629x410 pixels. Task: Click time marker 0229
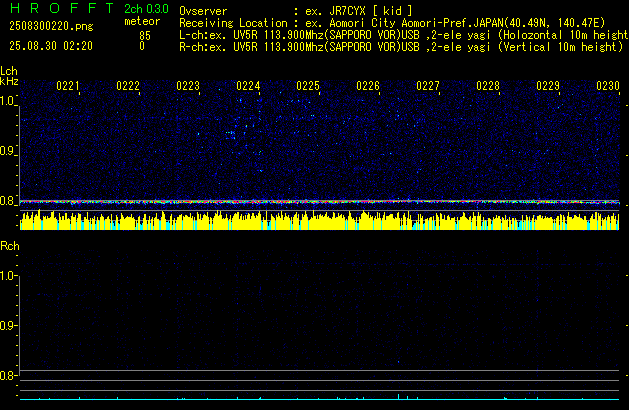[x=548, y=86]
